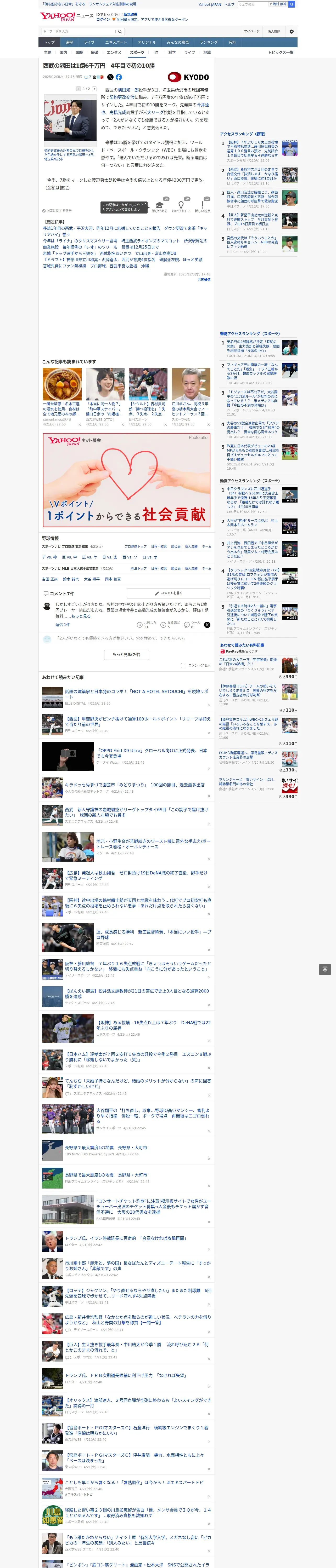Click the top web search input field
Viewport: 336px width, 1568px height.
pos(253,4)
